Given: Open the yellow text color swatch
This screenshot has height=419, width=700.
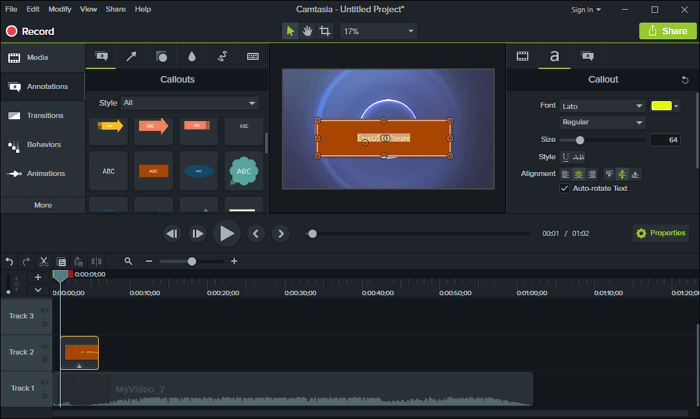Looking at the screenshot, I should click(x=661, y=105).
